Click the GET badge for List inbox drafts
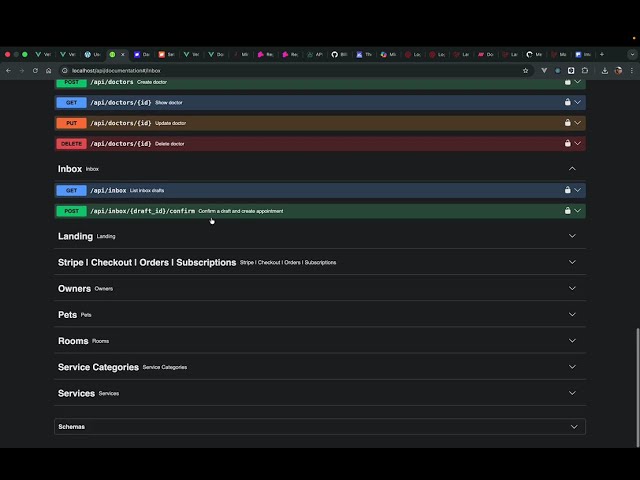The width and height of the screenshot is (640, 480). tap(71, 190)
